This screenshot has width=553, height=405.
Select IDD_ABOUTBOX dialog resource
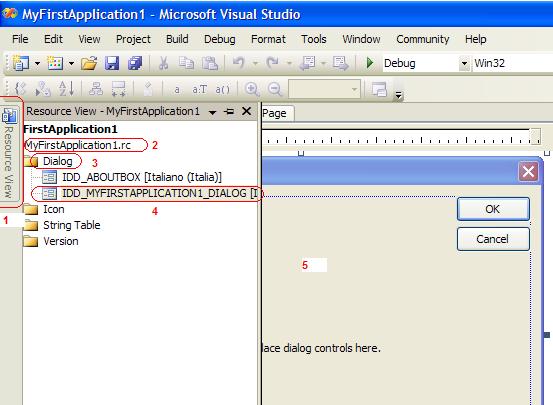(142, 177)
